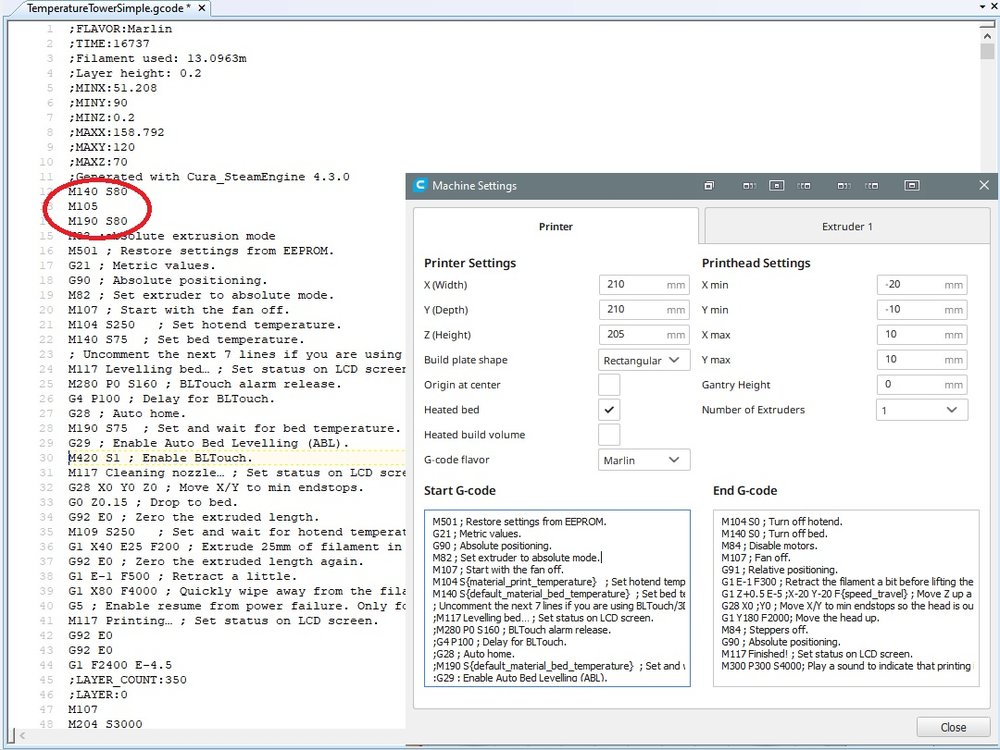
Task: Click the 'M105' line in the editor
Action: coord(83,206)
